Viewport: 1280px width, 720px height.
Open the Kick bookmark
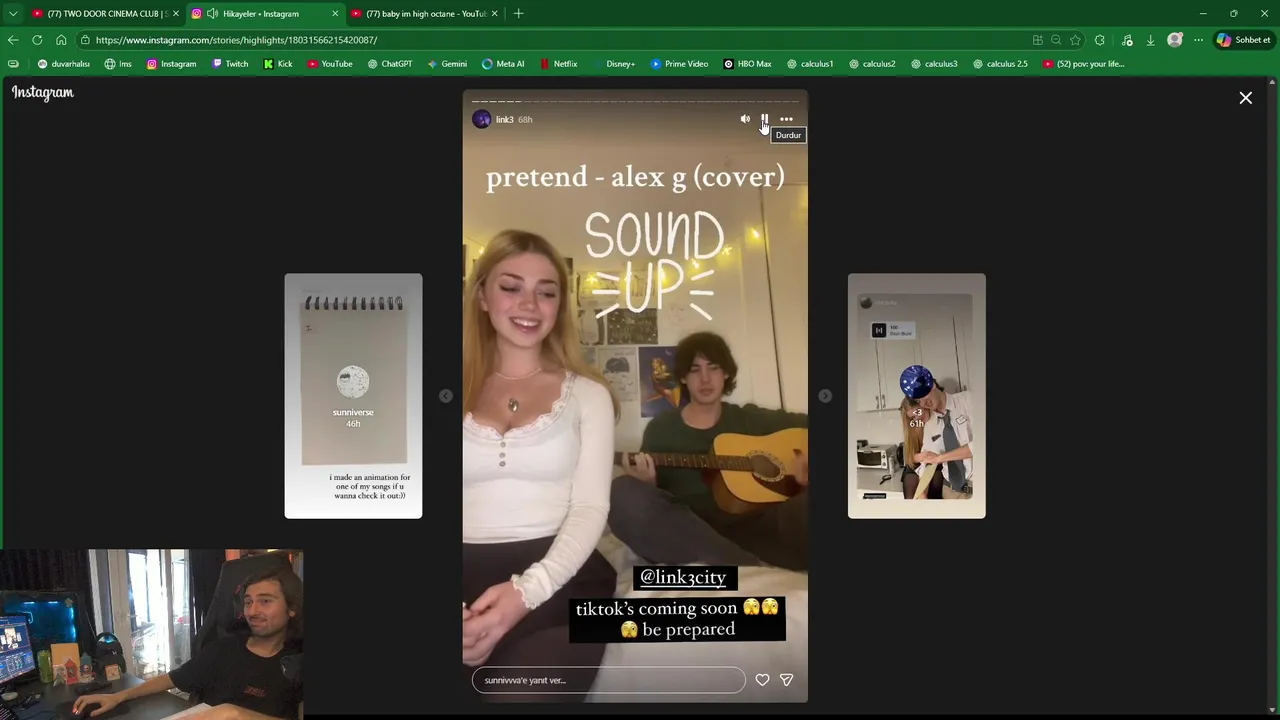[x=278, y=64]
